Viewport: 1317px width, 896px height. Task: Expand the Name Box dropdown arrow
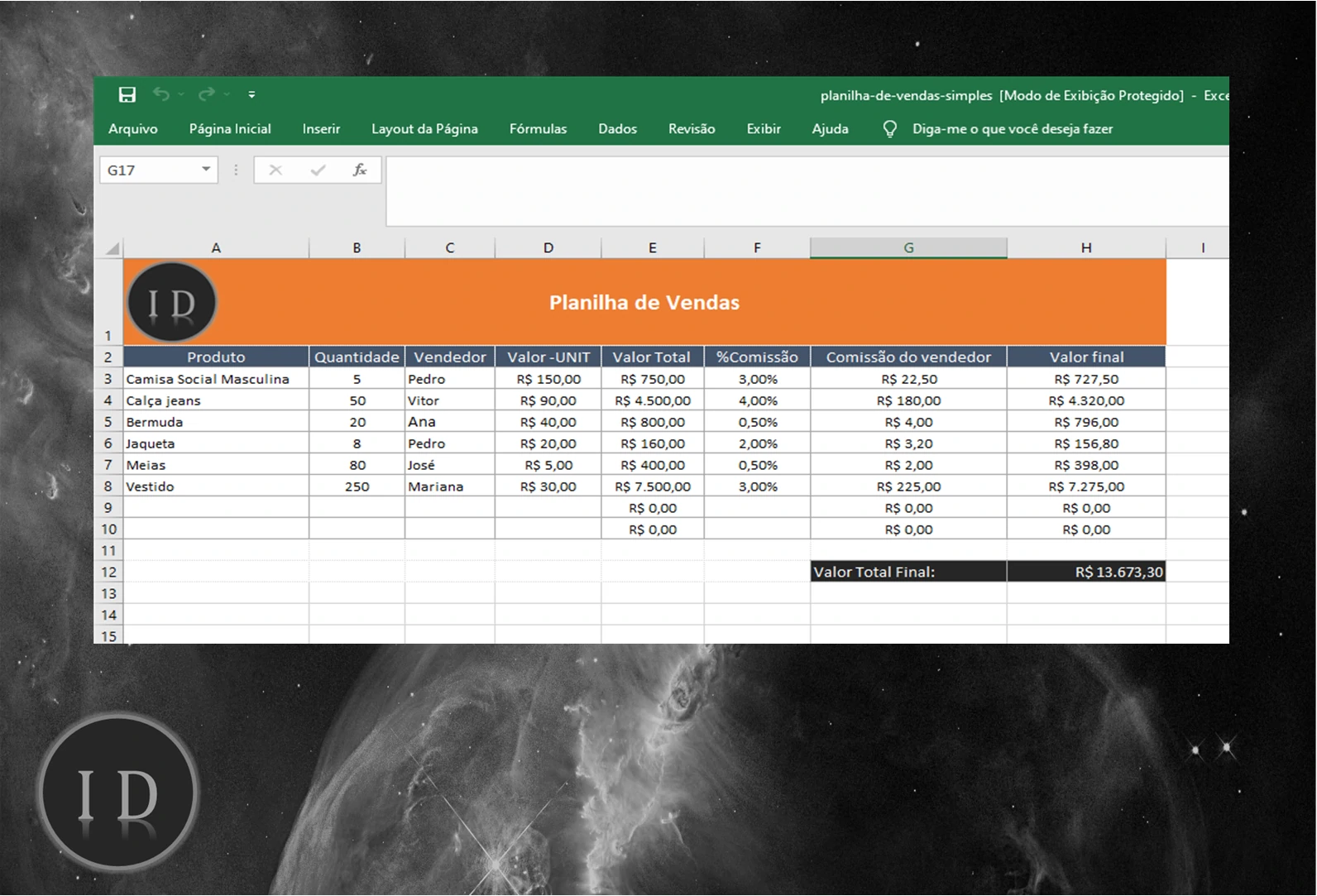[206, 170]
